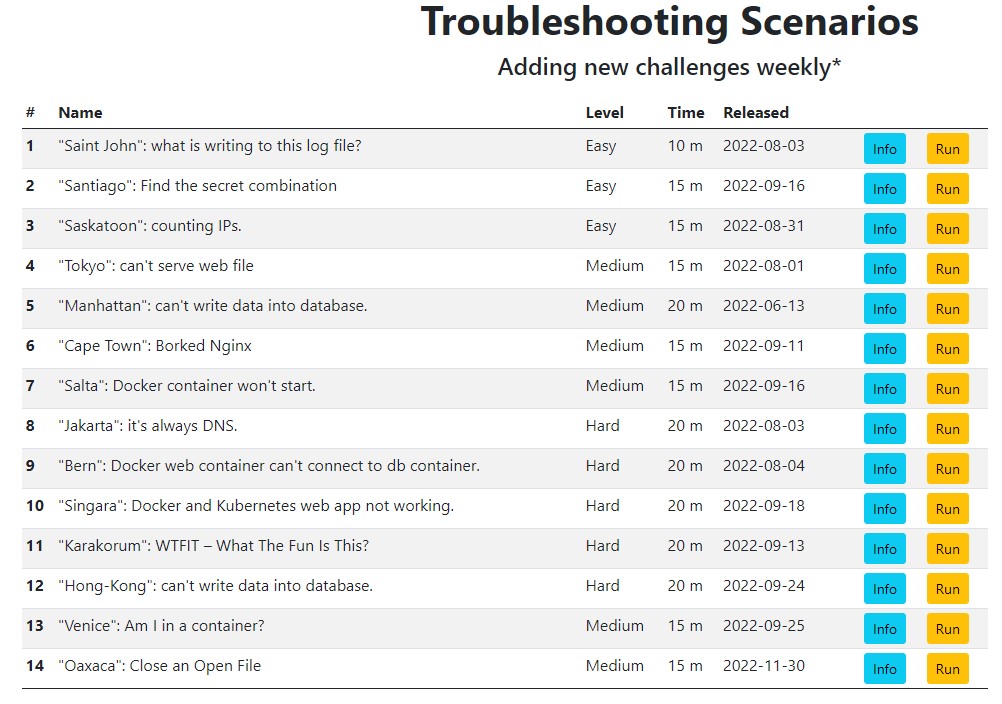The height and width of the screenshot is (704, 1002).
Task: Open Info for "Bern" Docker scenario
Action: click(x=884, y=469)
